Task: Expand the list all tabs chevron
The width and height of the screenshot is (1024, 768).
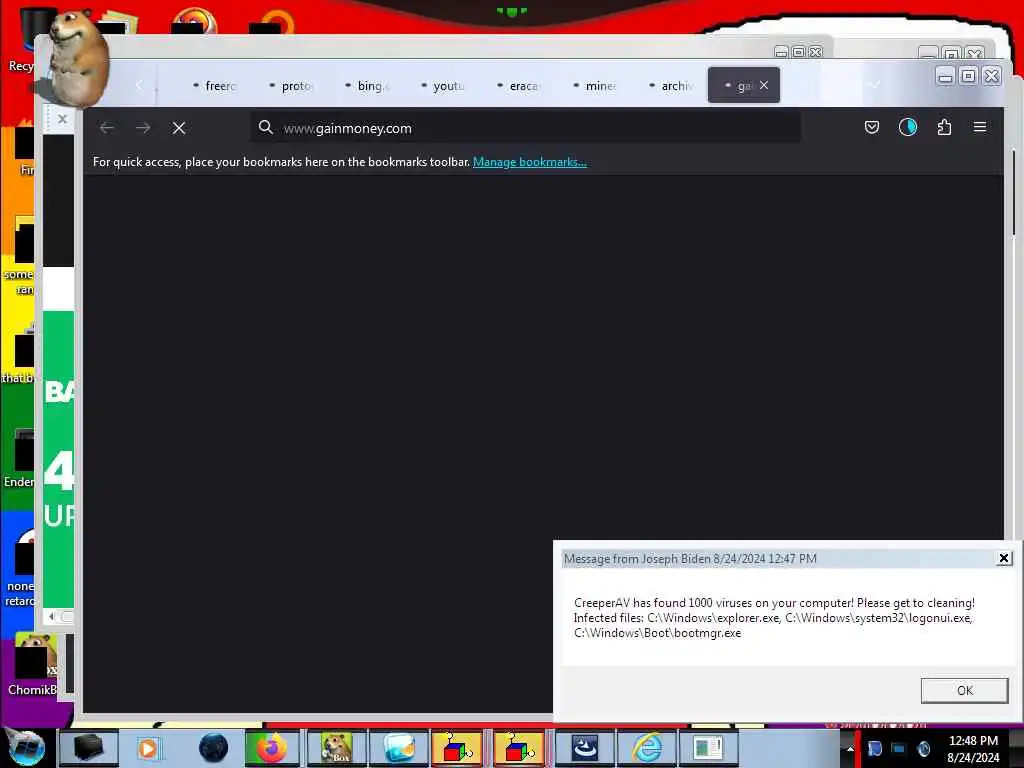Action: point(875,84)
